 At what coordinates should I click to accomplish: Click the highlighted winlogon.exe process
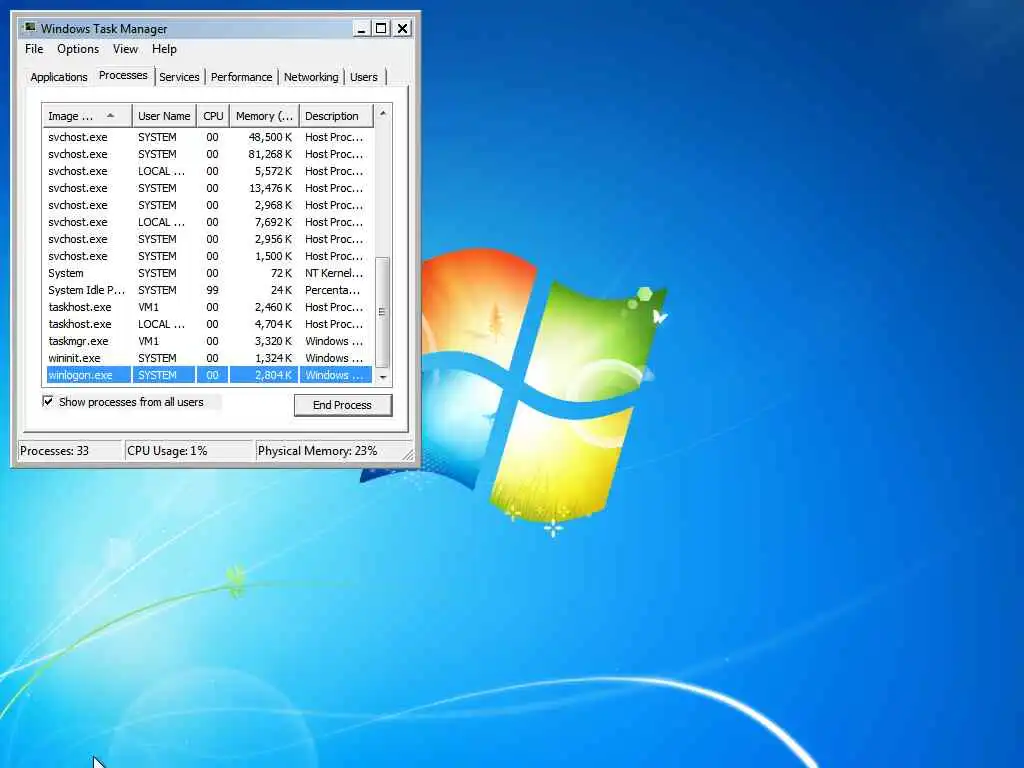tap(209, 375)
